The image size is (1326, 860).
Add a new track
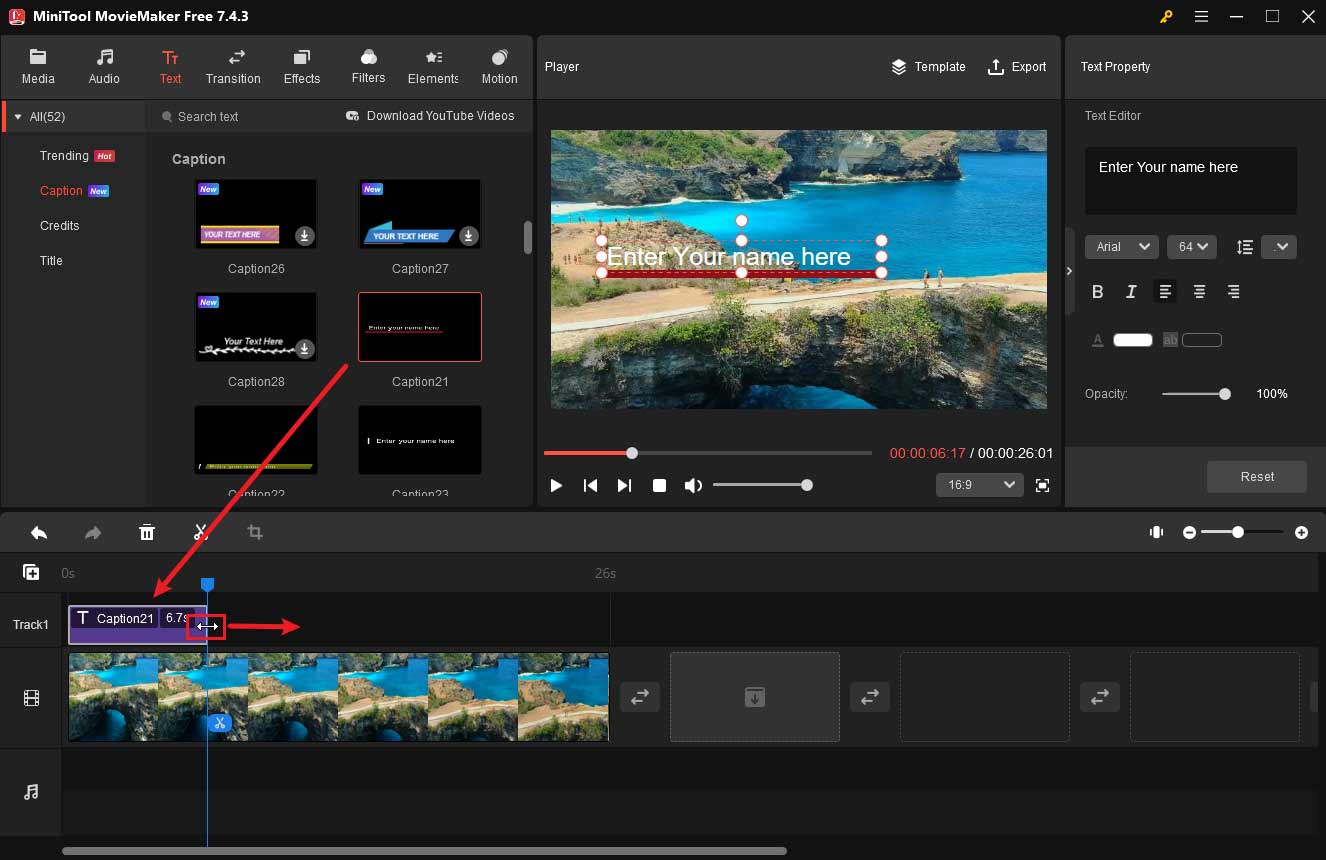pos(31,573)
